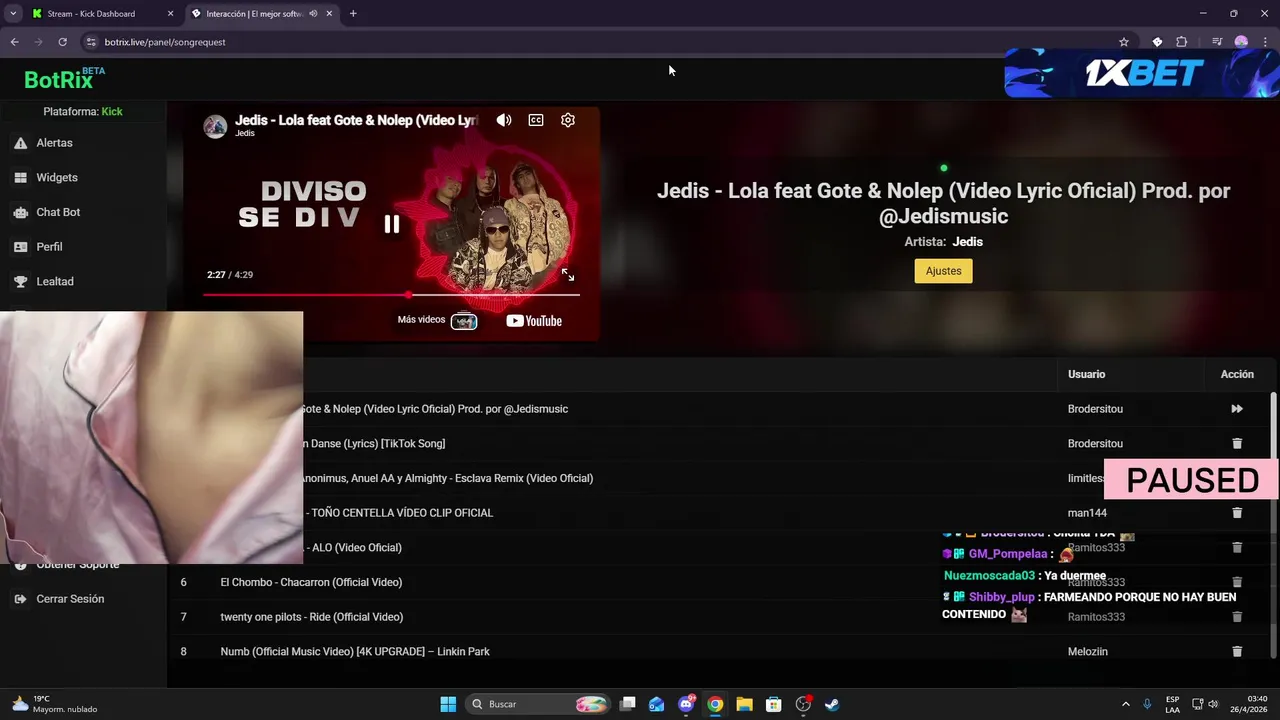Open the Windows Start menu
This screenshot has width=1280, height=720.
(448, 704)
